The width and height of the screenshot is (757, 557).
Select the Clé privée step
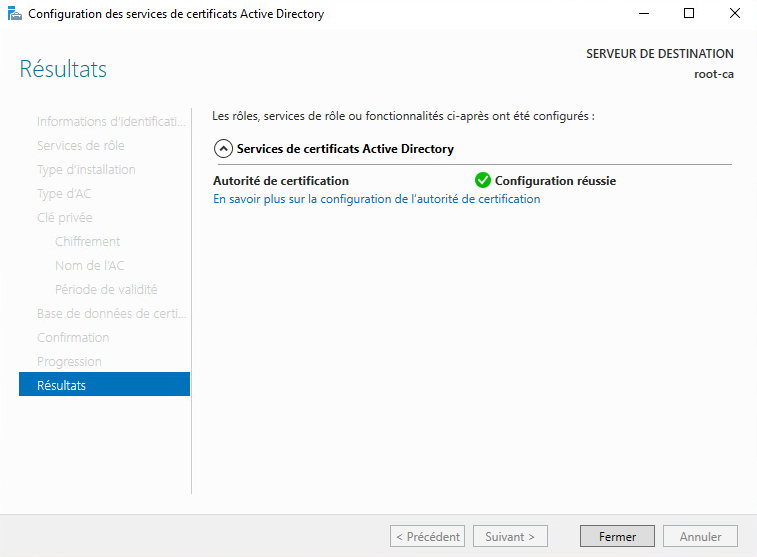[64, 217]
